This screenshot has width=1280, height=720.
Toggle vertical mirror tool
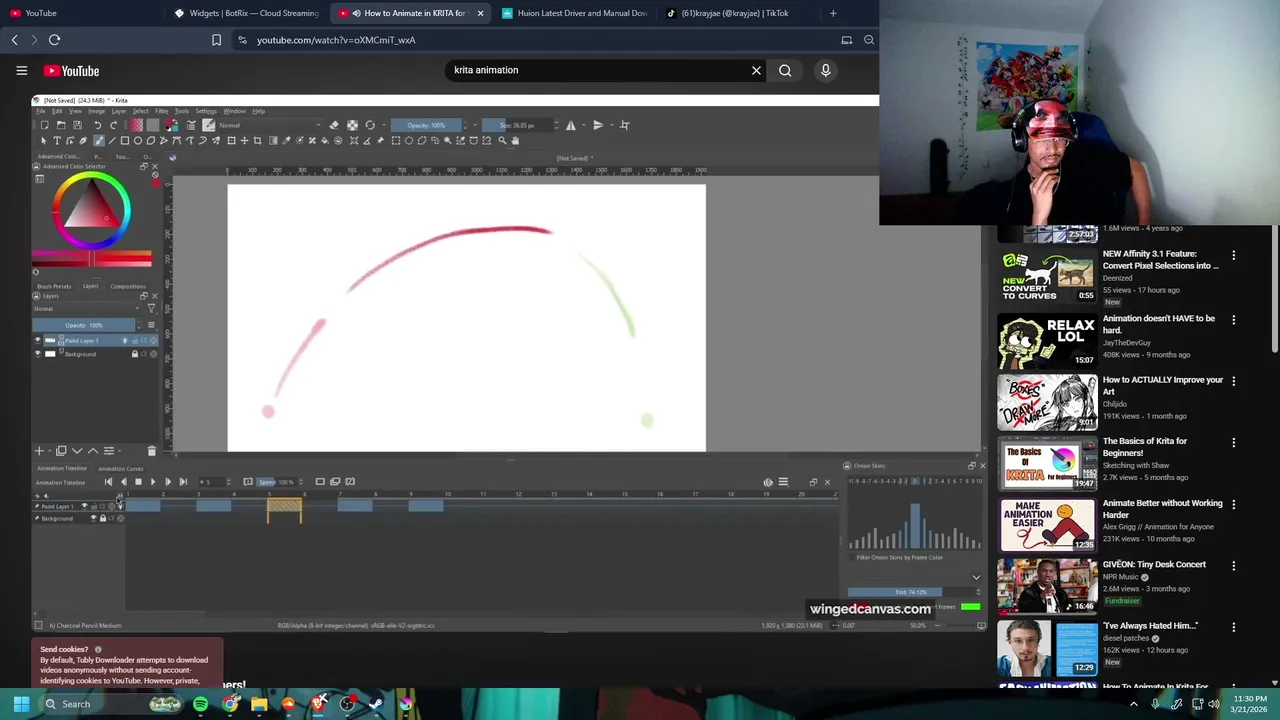[x=598, y=125]
